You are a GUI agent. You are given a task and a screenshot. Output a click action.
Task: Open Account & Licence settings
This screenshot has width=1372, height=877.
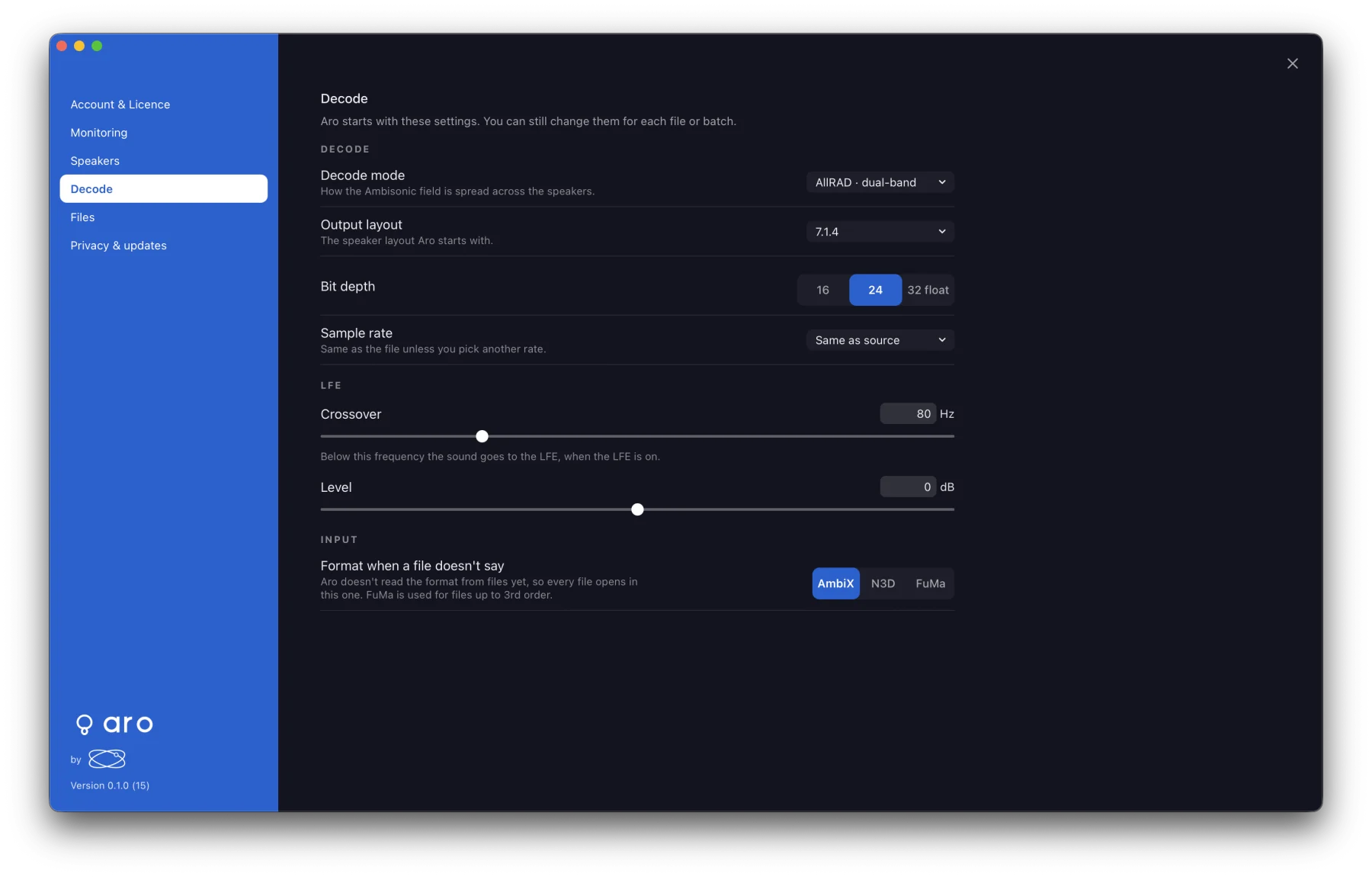pyautogui.click(x=163, y=104)
